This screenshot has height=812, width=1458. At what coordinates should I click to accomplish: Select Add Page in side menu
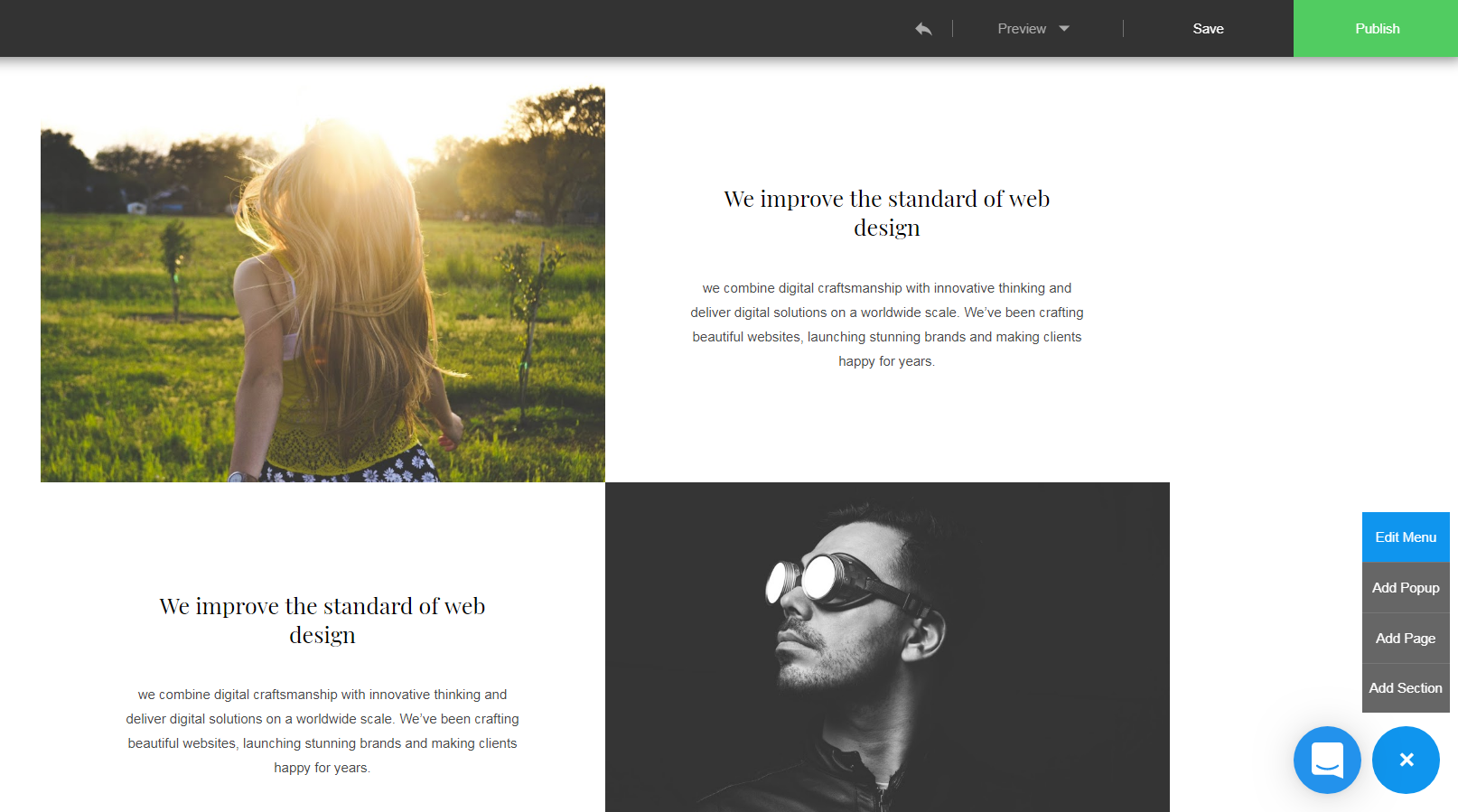[x=1406, y=638]
